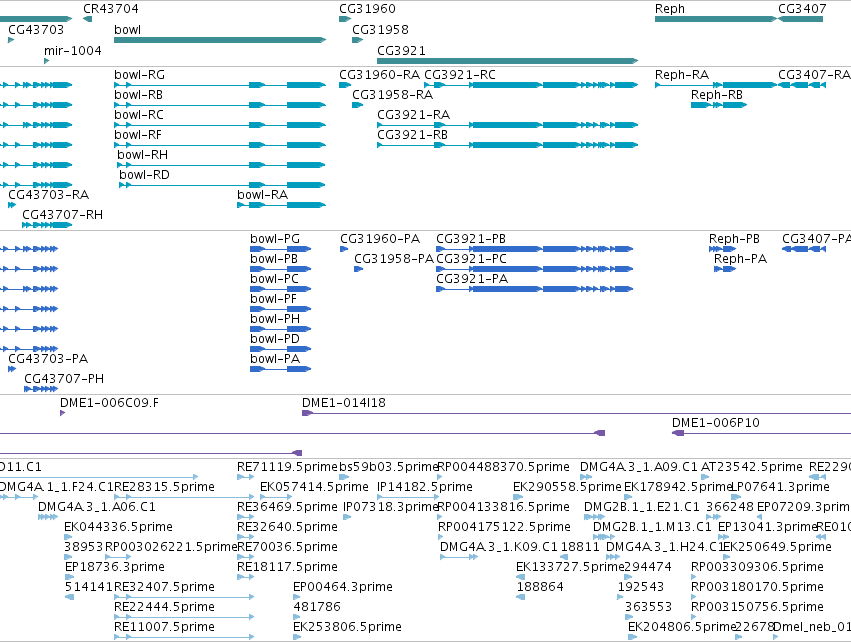Click the bowl-PD protein label
This screenshot has height=642, width=851.
click(x=275, y=339)
